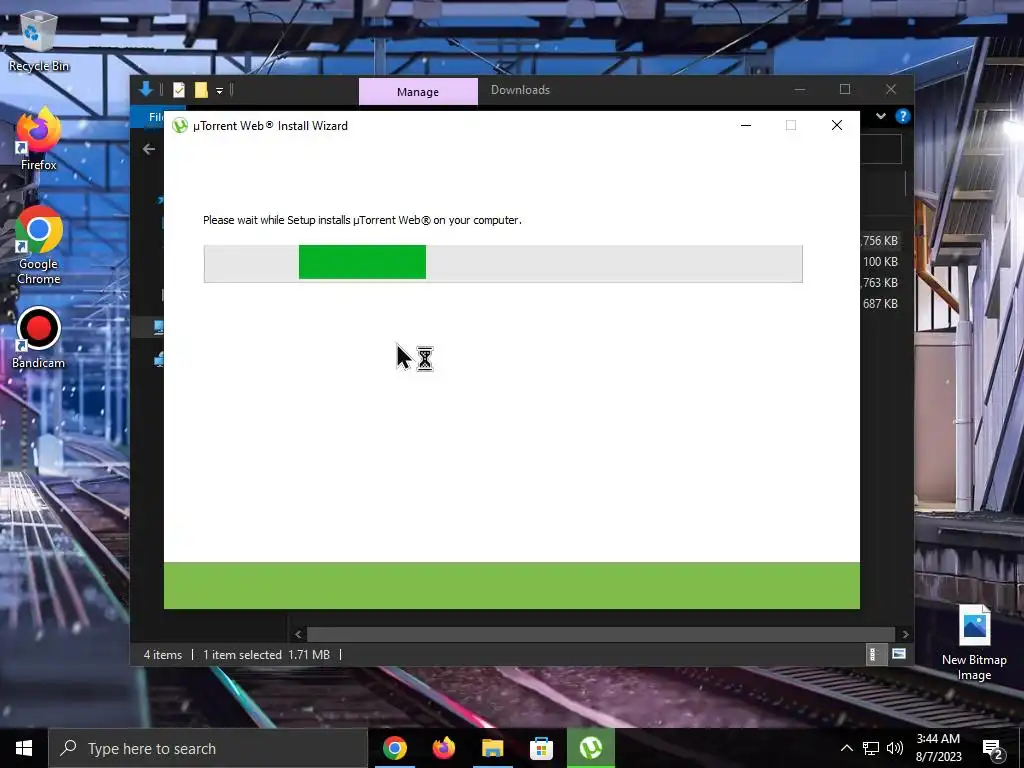This screenshot has height=768, width=1024.
Task: Select the Firefox desktop shortcut
Action: click(x=39, y=139)
